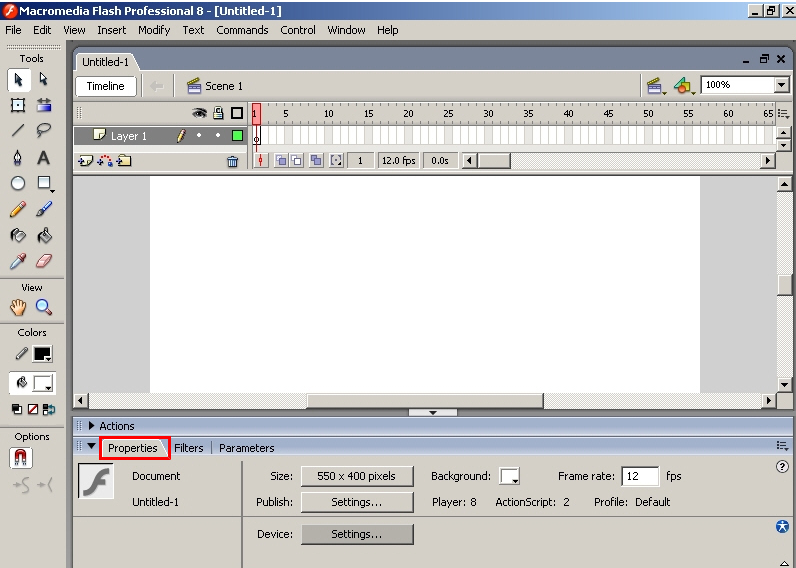Toggle Onion Skin Outlines mode
Screen dimensions: 796x568
pyautogui.click(x=296, y=160)
